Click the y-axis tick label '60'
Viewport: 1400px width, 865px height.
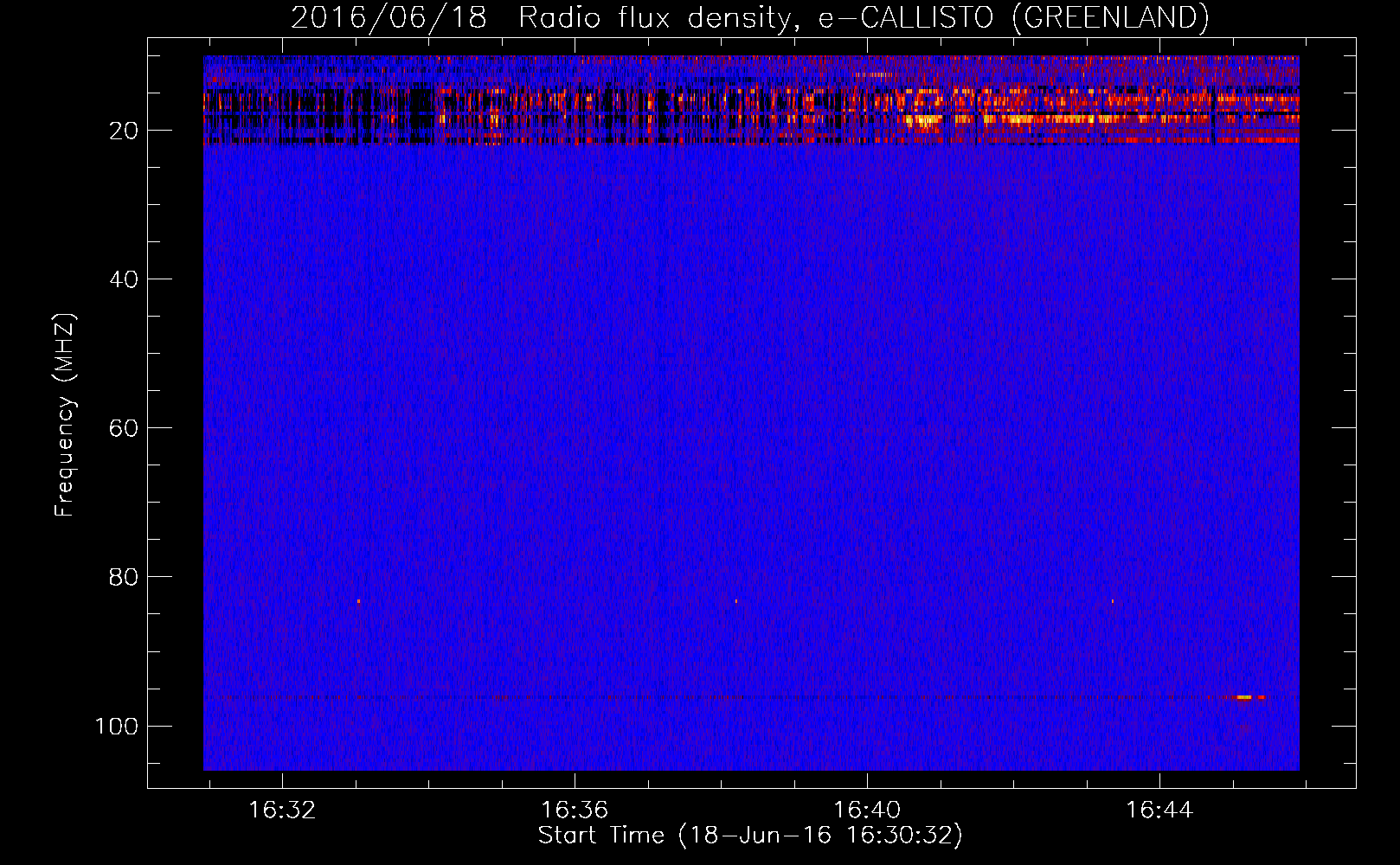click(x=124, y=428)
